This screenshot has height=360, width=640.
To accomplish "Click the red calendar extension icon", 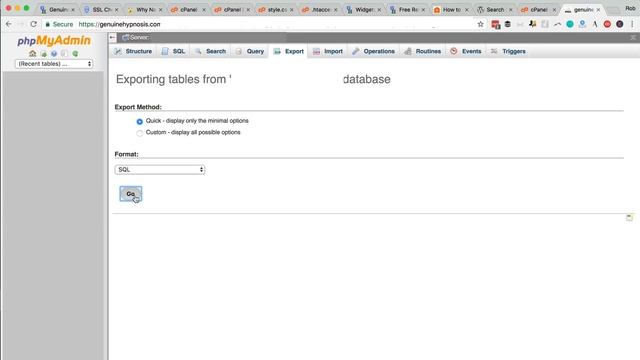I will (496, 24).
